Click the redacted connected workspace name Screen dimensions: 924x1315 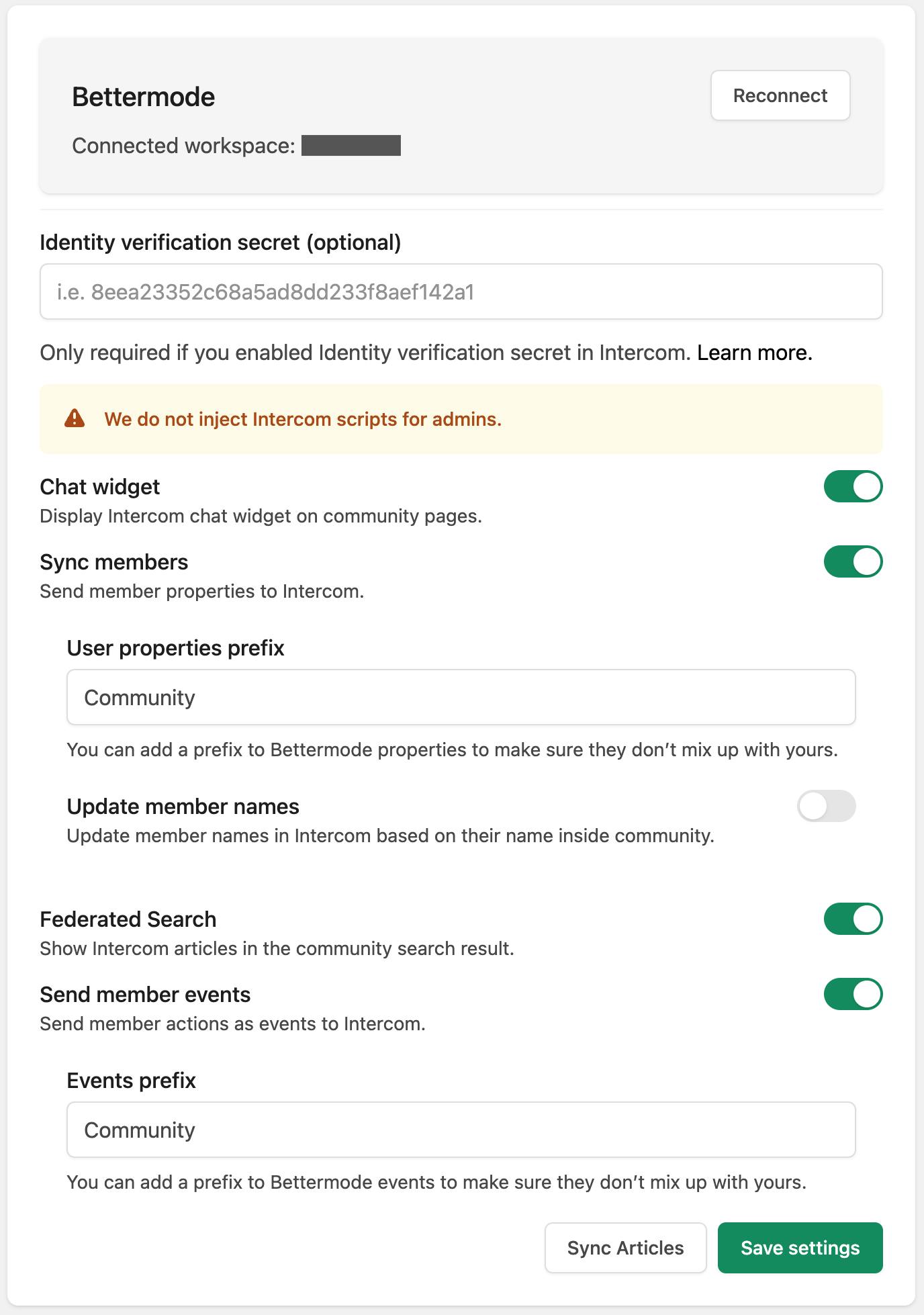pos(351,146)
